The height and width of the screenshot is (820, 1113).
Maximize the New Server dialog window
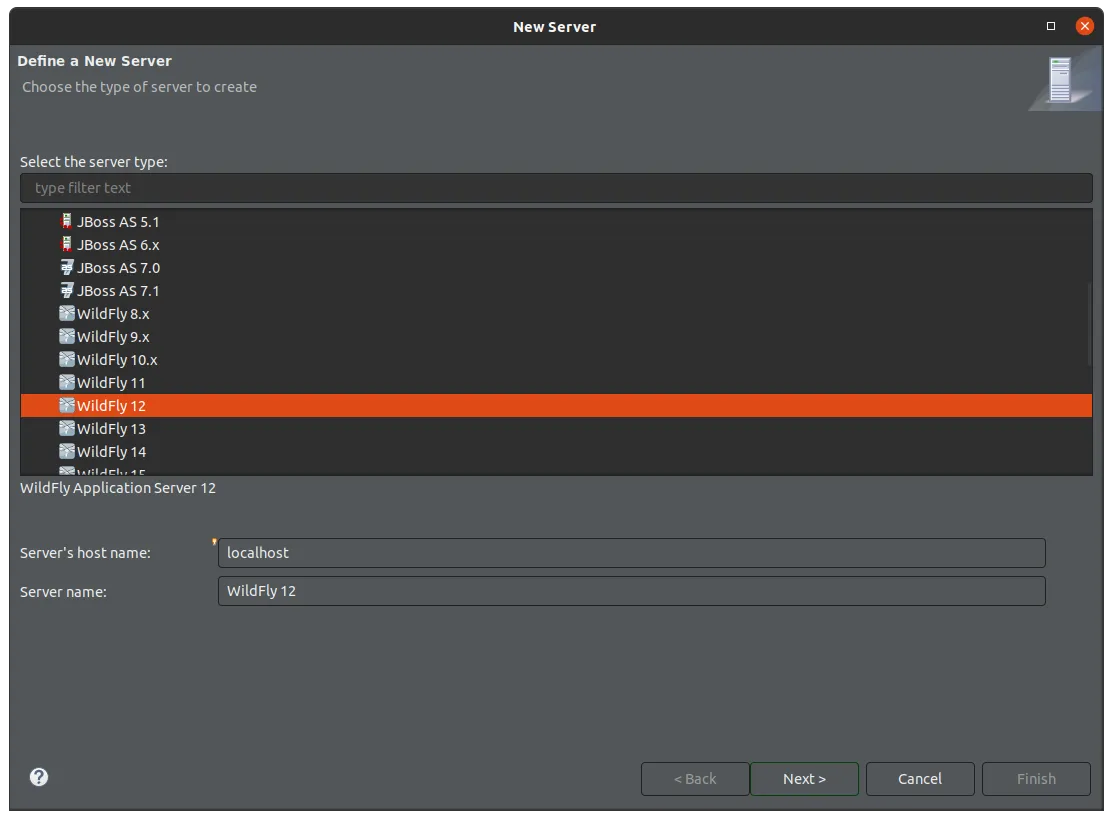point(1051,26)
